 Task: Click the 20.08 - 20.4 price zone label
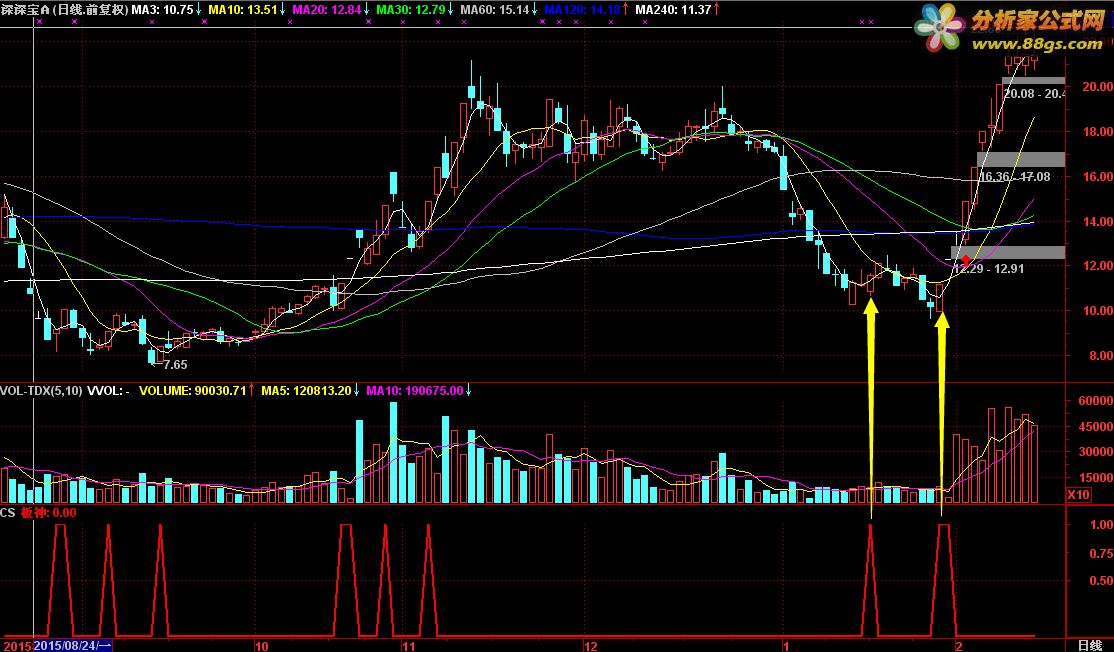1034,94
